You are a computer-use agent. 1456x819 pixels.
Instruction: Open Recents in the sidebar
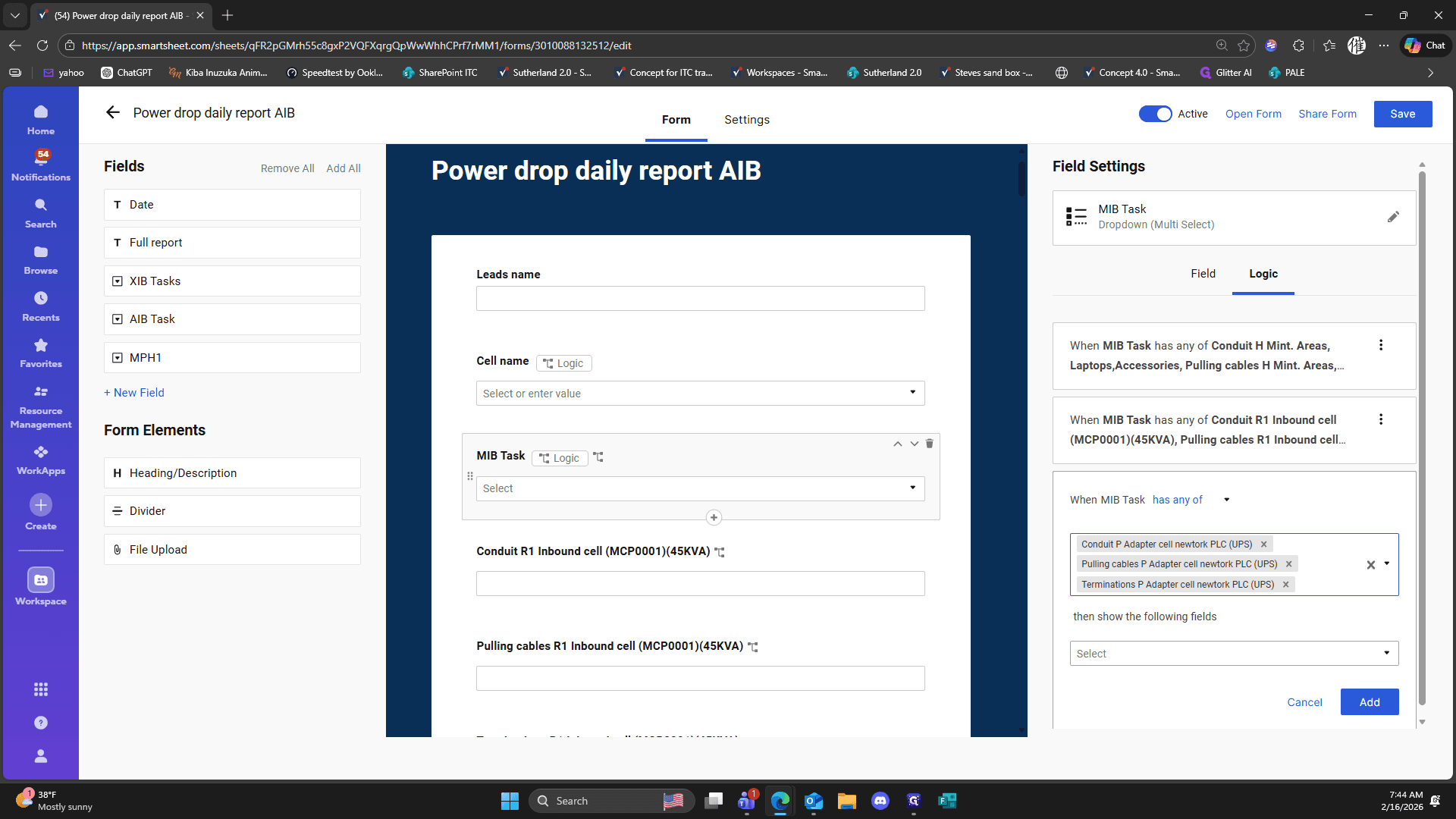click(41, 307)
